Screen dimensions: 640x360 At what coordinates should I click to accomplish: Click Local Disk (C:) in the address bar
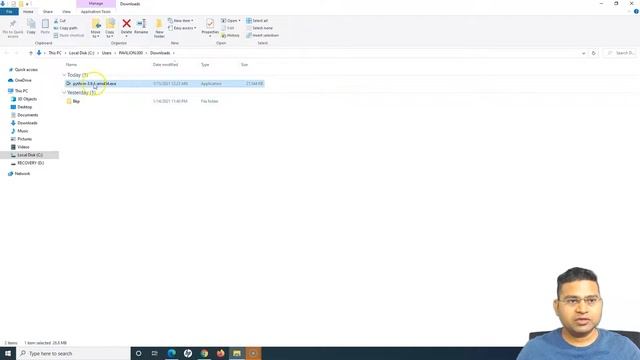(81, 53)
